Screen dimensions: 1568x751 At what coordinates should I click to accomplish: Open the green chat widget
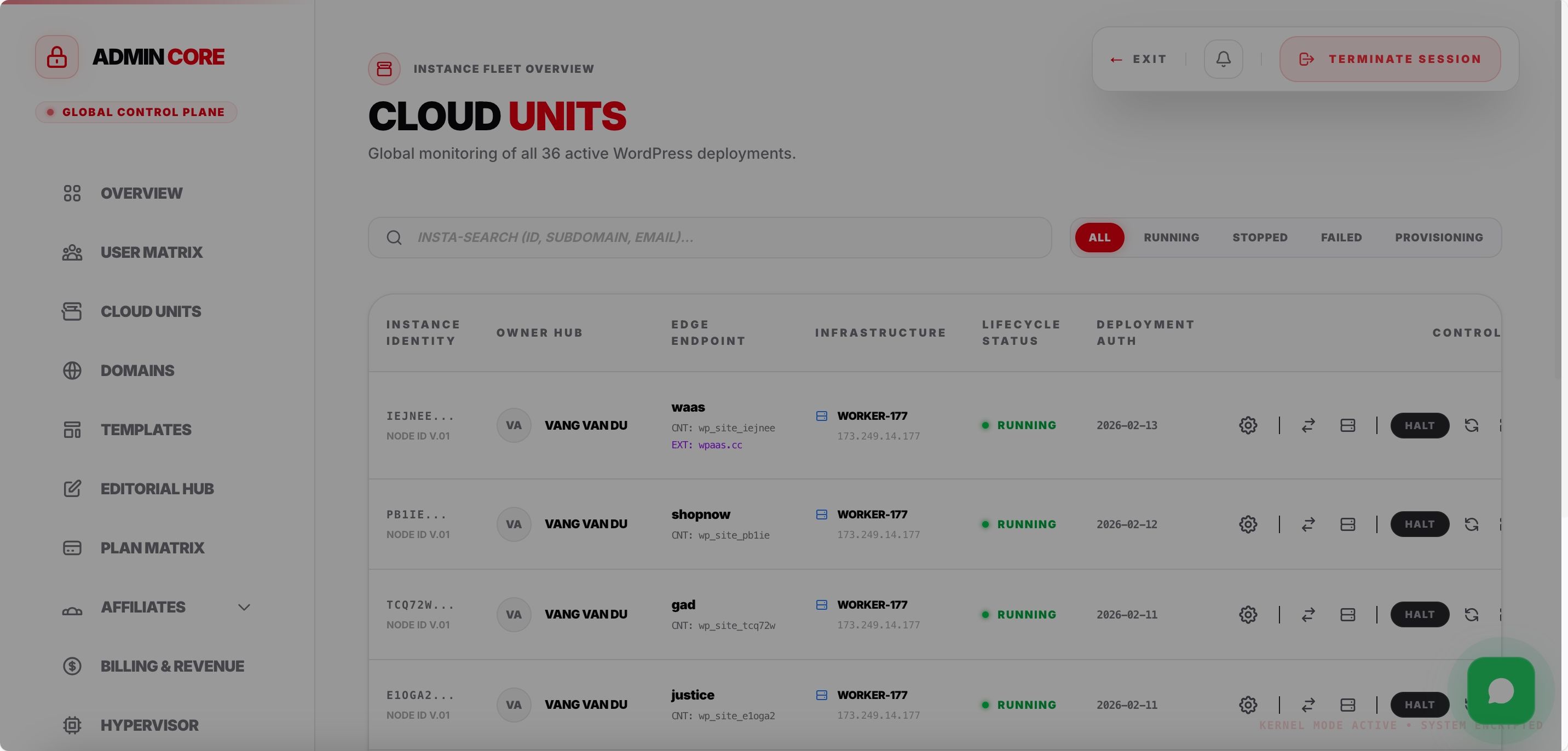pyautogui.click(x=1501, y=691)
